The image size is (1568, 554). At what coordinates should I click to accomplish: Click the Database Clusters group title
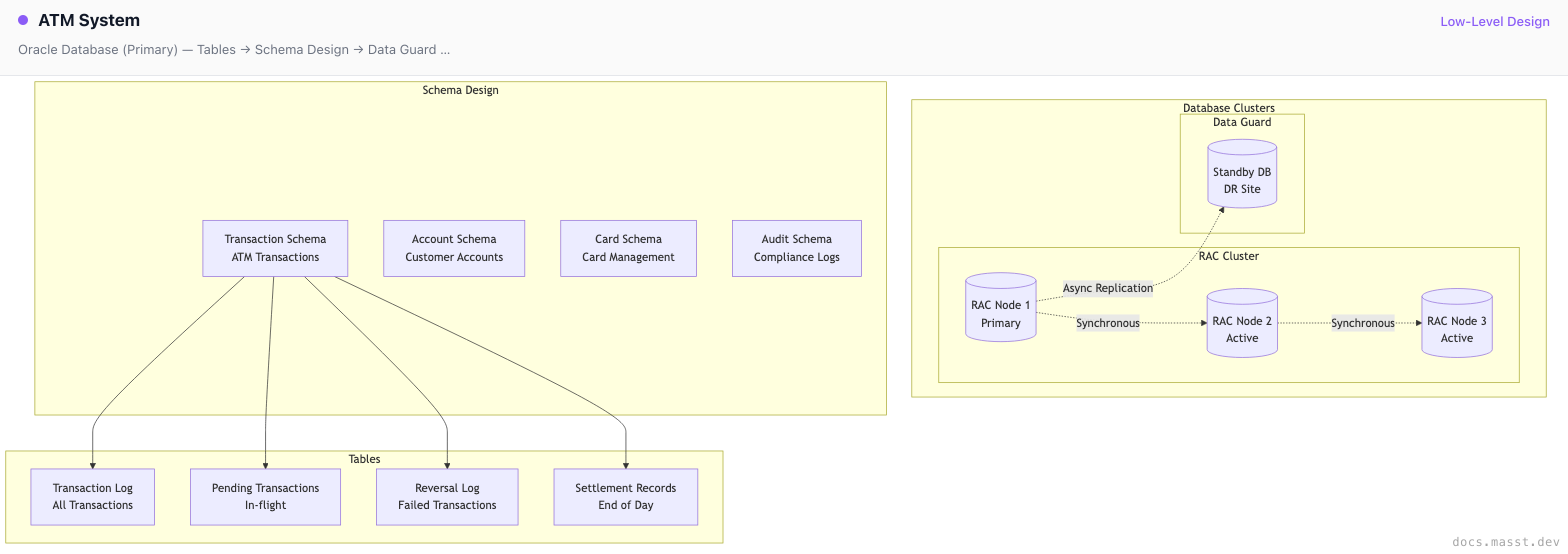[x=1229, y=108]
